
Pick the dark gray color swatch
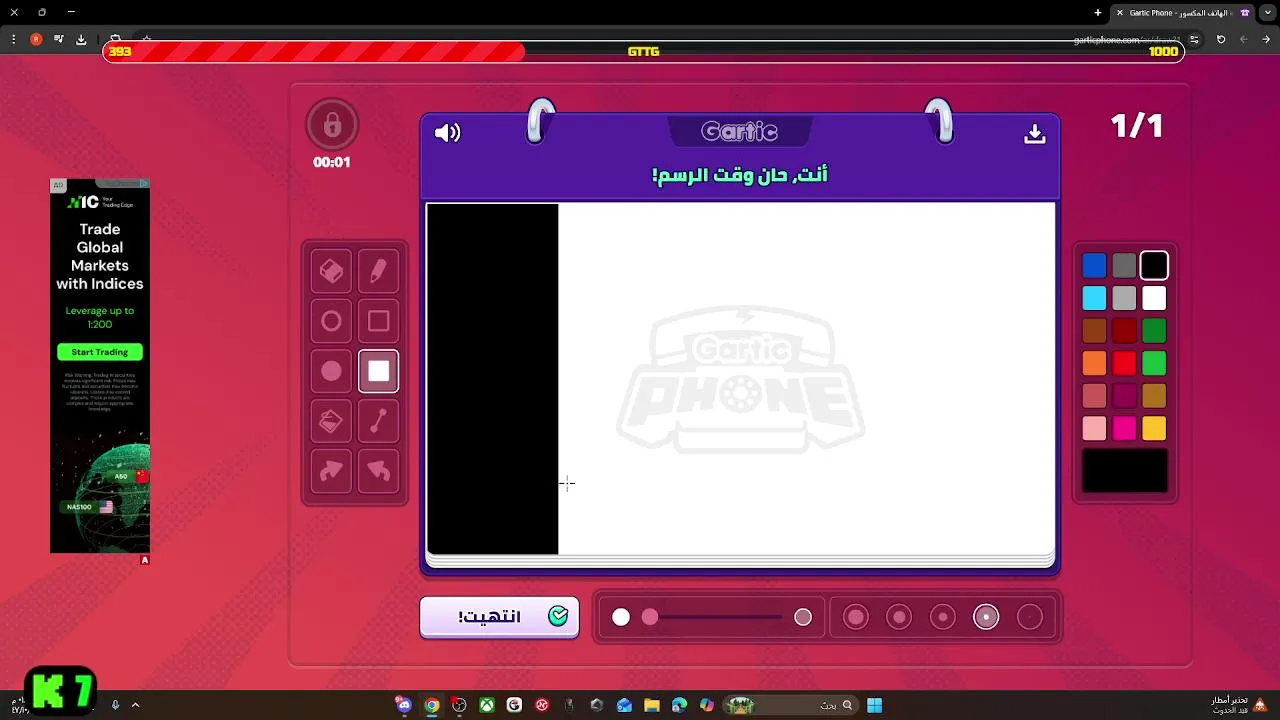[x=1124, y=265]
